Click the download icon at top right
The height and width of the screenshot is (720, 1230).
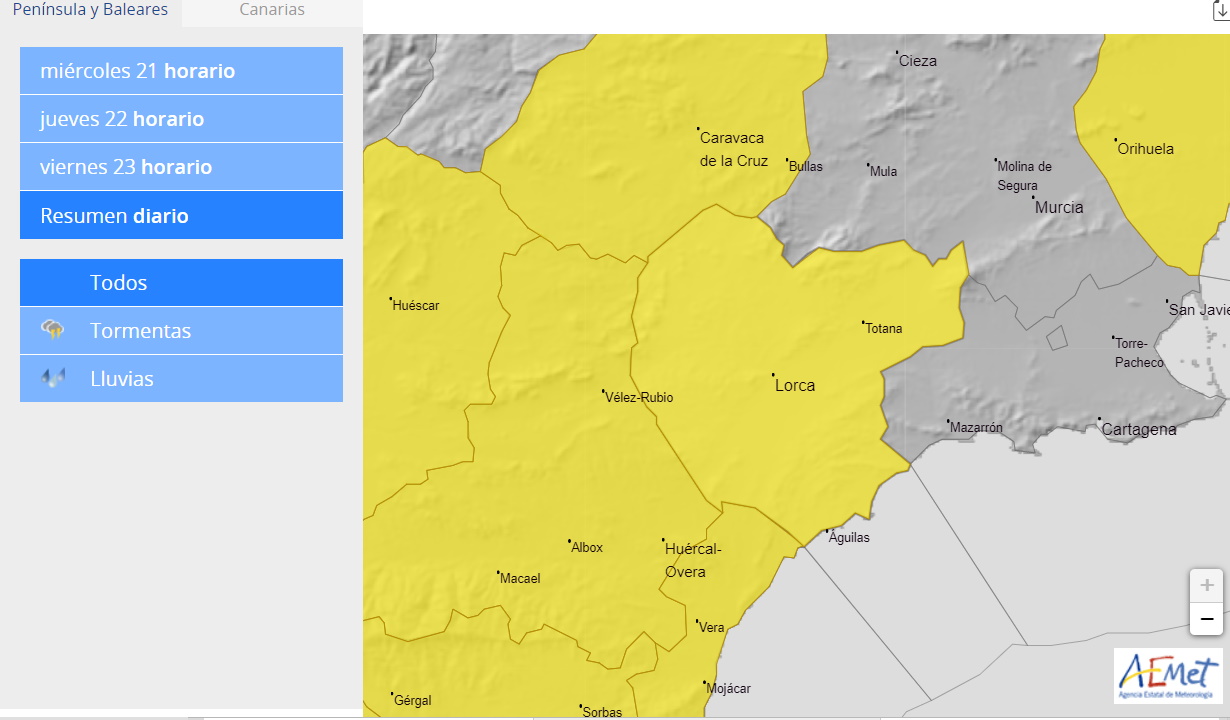tap(1220, 10)
